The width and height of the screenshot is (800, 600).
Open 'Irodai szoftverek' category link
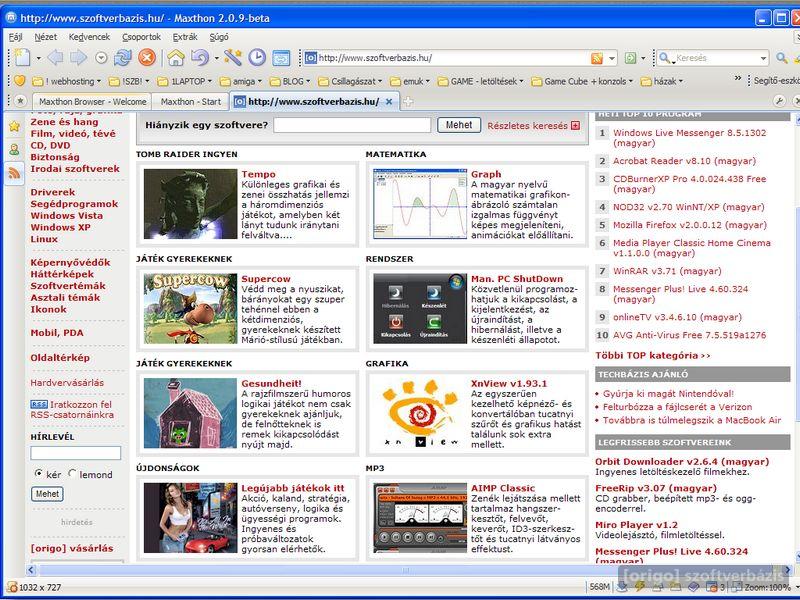coord(75,168)
